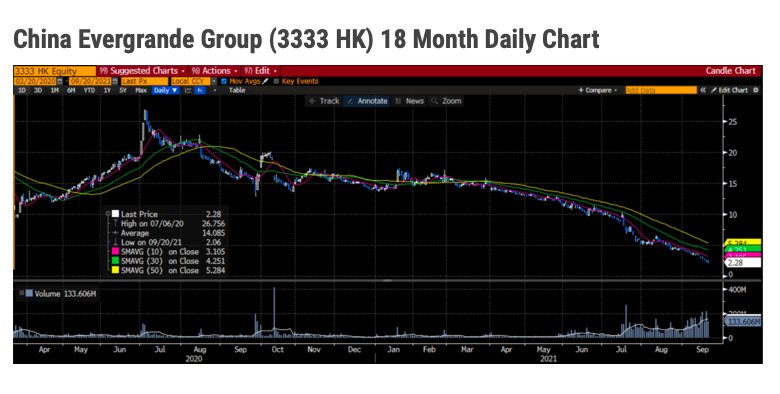Click the Candle Chart title label
Viewport: 780px width, 394px height.
730,71
